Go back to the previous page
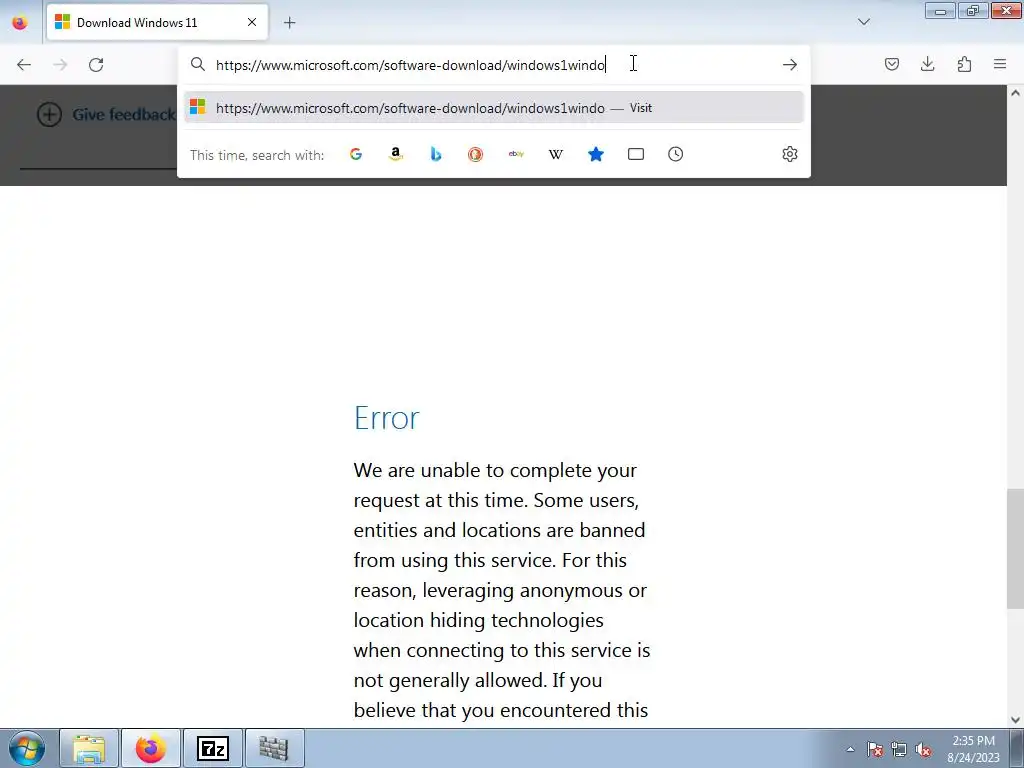Screen dimensions: 1024x768 (x=24, y=65)
